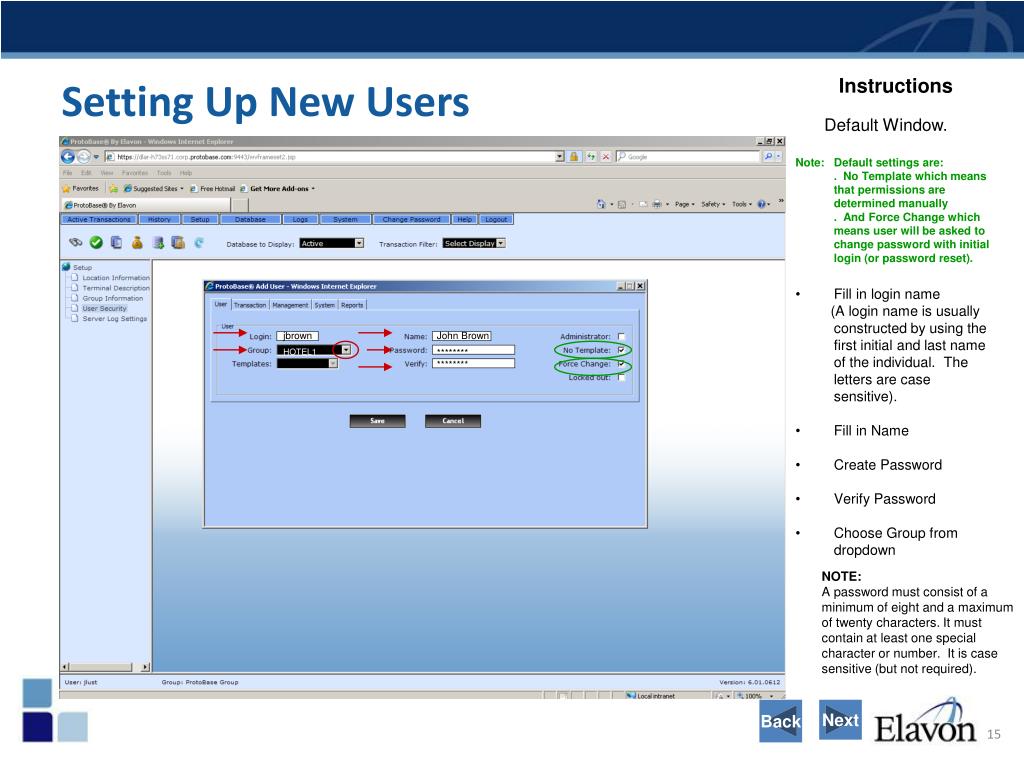Viewport: 1024px width, 768px height.
Task: Click the slide's Next button
Action: point(840,720)
